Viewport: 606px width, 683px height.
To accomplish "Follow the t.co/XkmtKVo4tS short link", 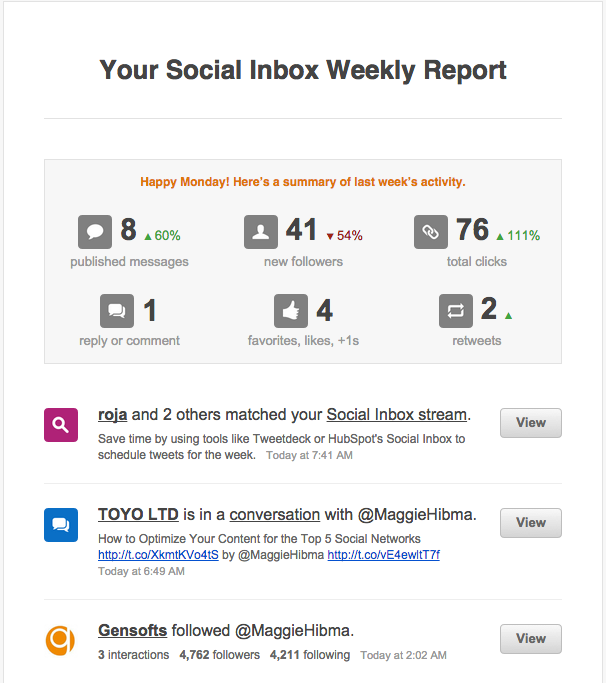I will [158, 554].
